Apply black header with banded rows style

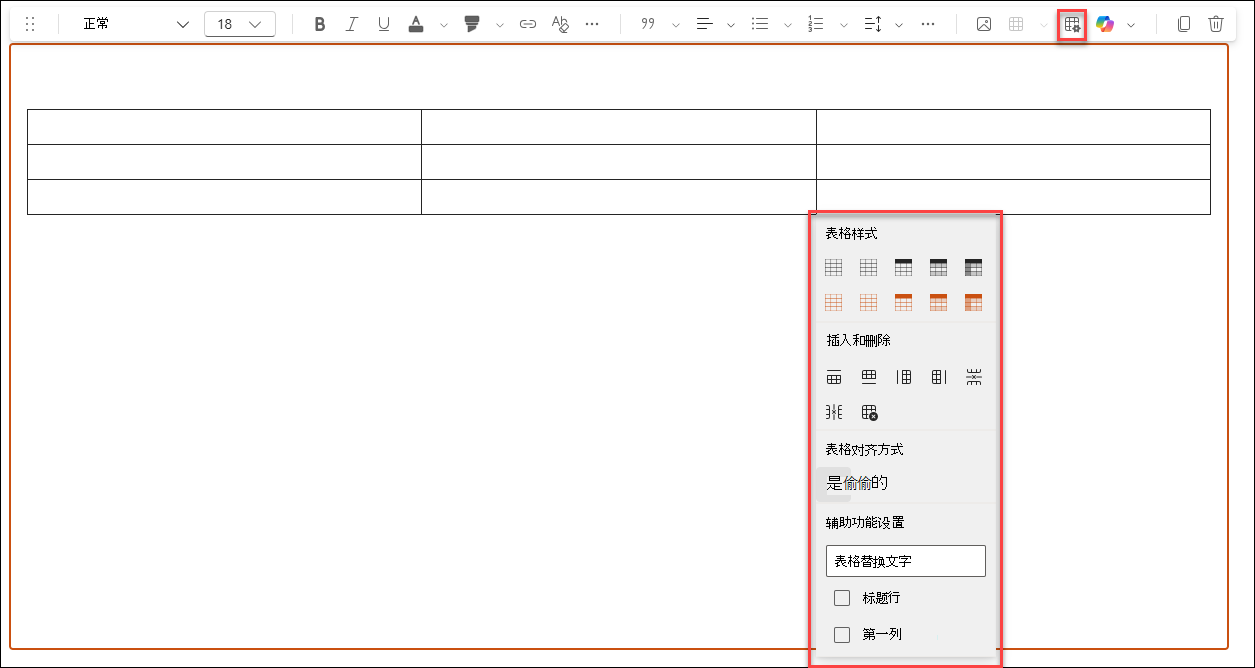coord(938,267)
